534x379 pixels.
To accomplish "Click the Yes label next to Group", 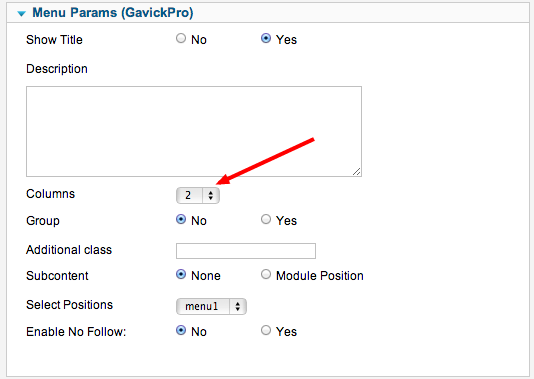I will click(x=286, y=221).
